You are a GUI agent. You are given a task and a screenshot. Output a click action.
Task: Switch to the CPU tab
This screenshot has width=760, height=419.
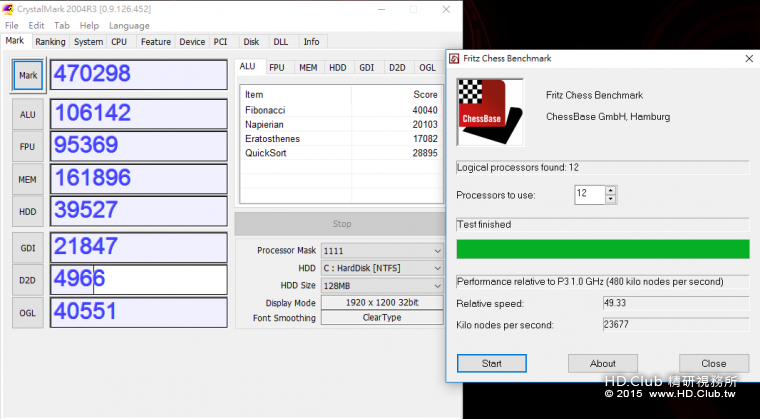click(119, 42)
